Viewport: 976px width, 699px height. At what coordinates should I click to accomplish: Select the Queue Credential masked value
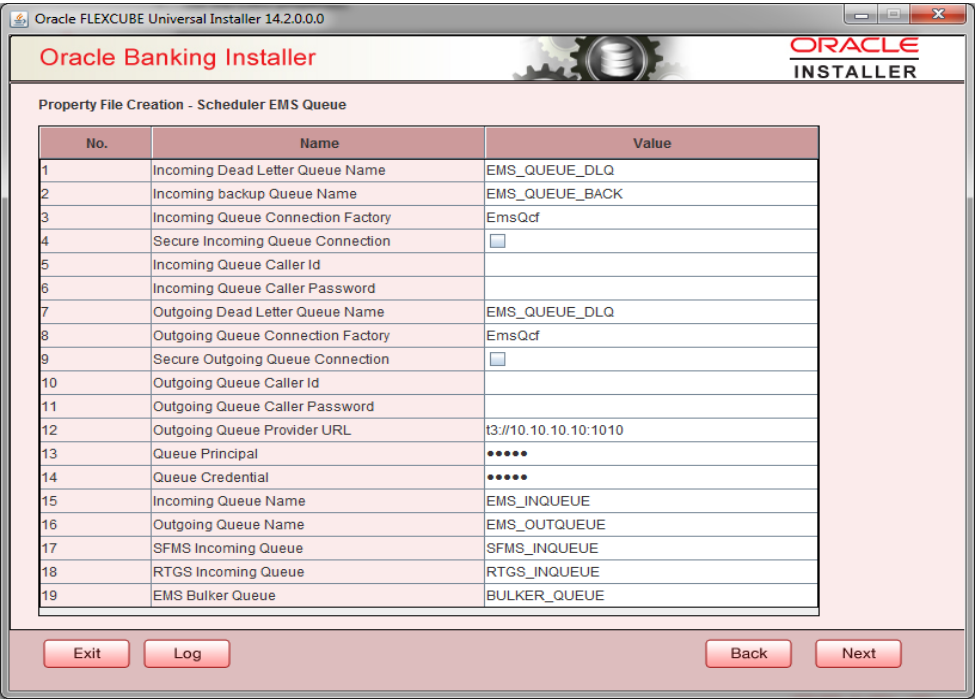pos(651,477)
